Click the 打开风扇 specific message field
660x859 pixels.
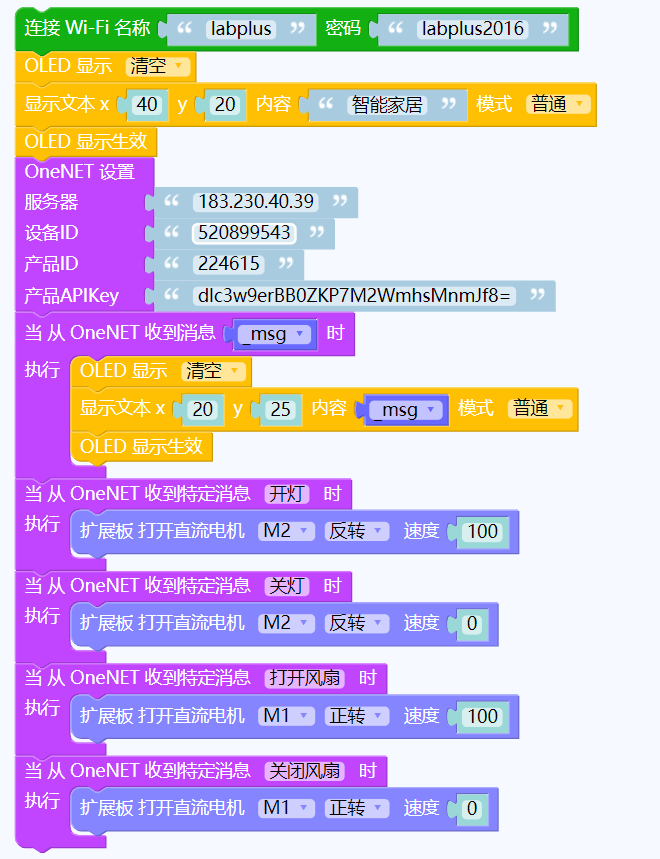[x=304, y=678]
